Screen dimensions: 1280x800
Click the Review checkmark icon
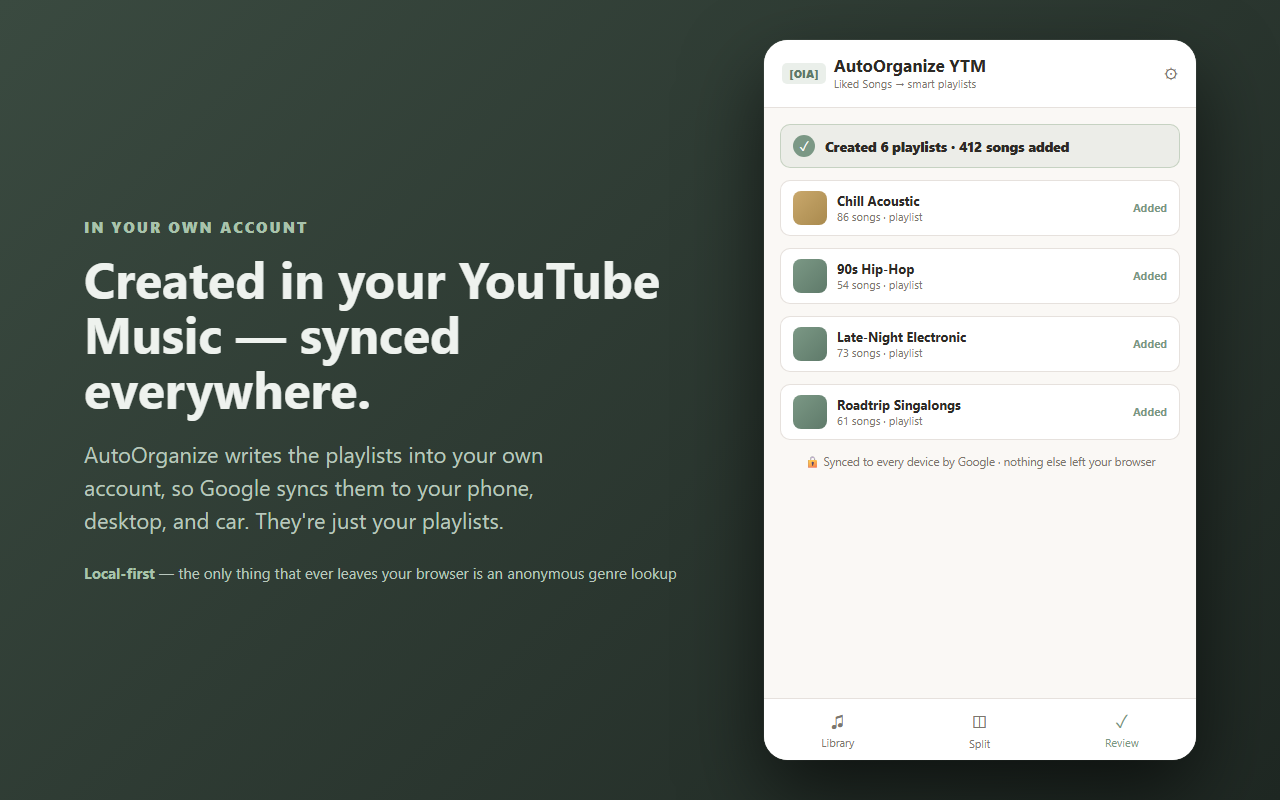[1122, 721]
